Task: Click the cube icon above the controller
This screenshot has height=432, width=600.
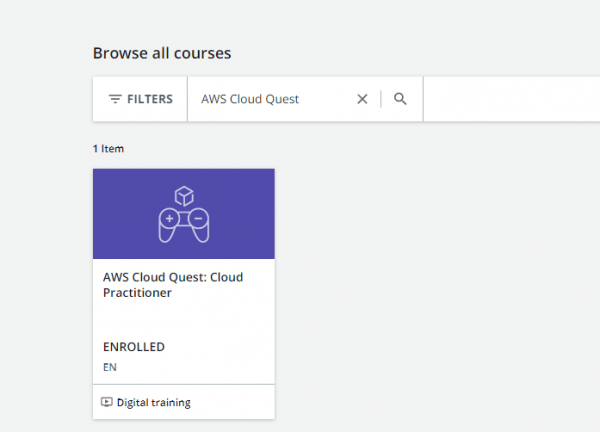Action: (183, 195)
